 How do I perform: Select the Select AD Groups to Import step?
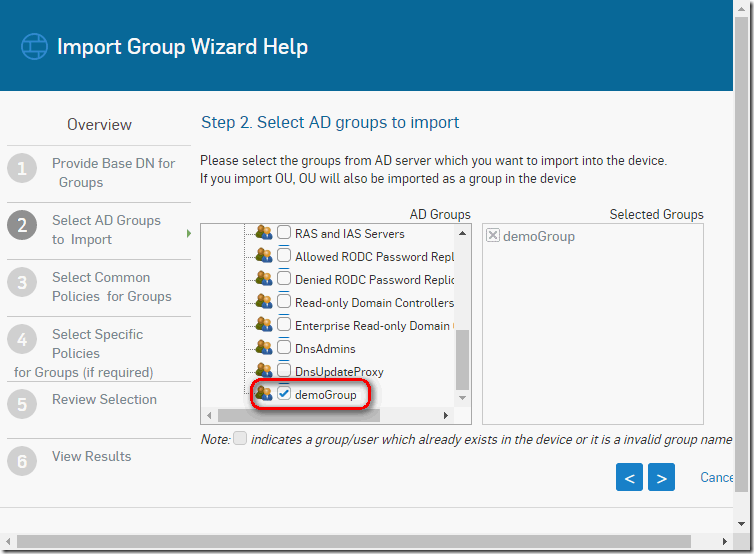(x=106, y=229)
